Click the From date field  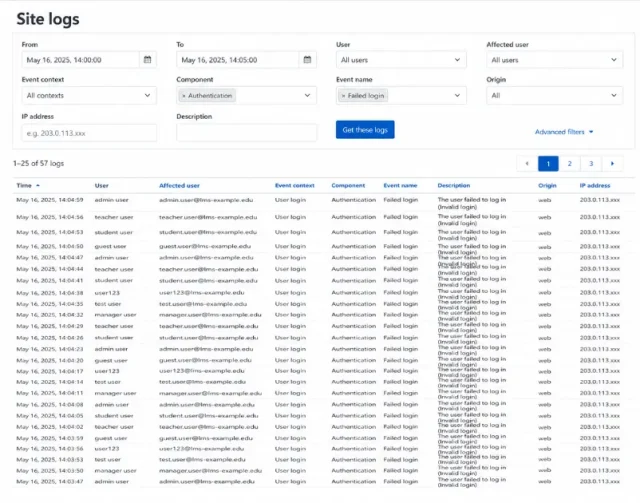click(x=80, y=60)
